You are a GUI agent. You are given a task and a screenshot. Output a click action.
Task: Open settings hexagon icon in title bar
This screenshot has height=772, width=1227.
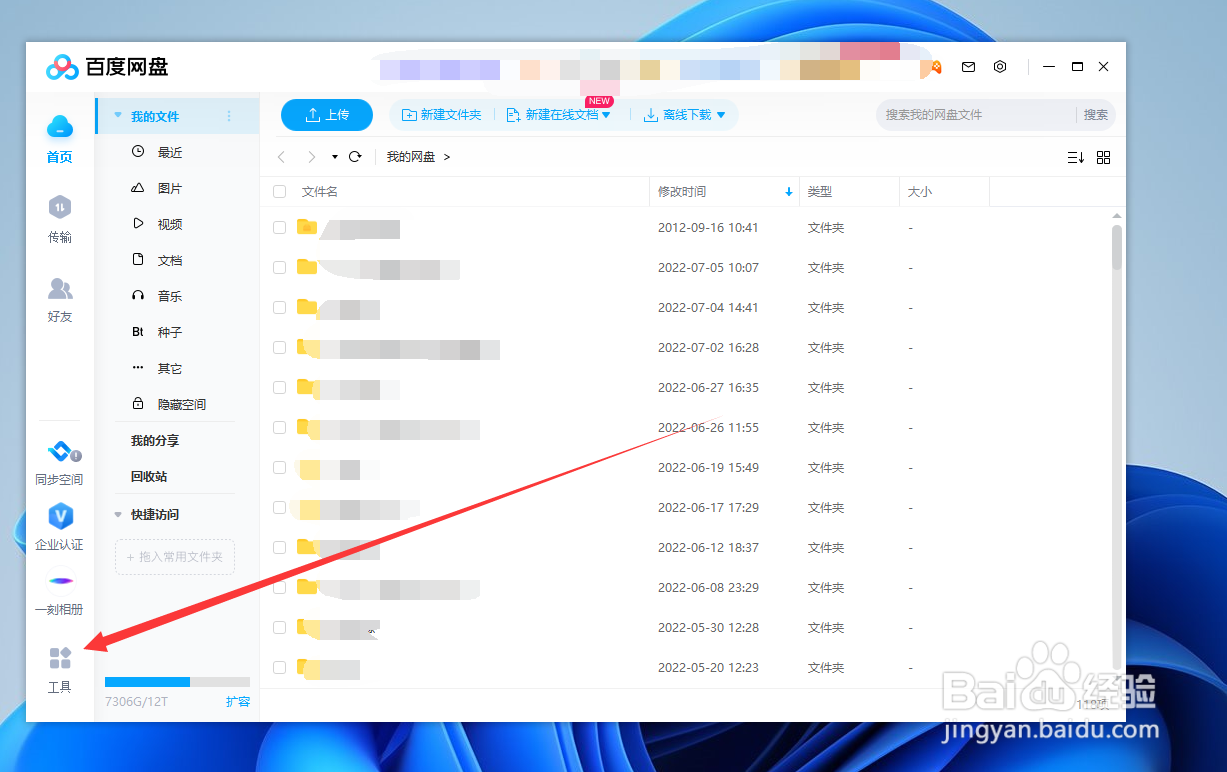(x=1000, y=67)
